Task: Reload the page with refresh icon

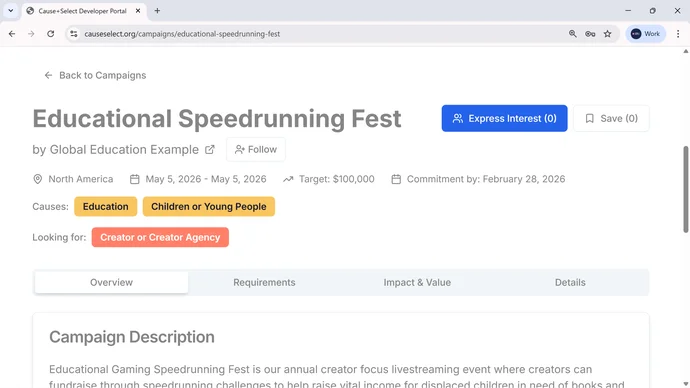Action: [51, 34]
